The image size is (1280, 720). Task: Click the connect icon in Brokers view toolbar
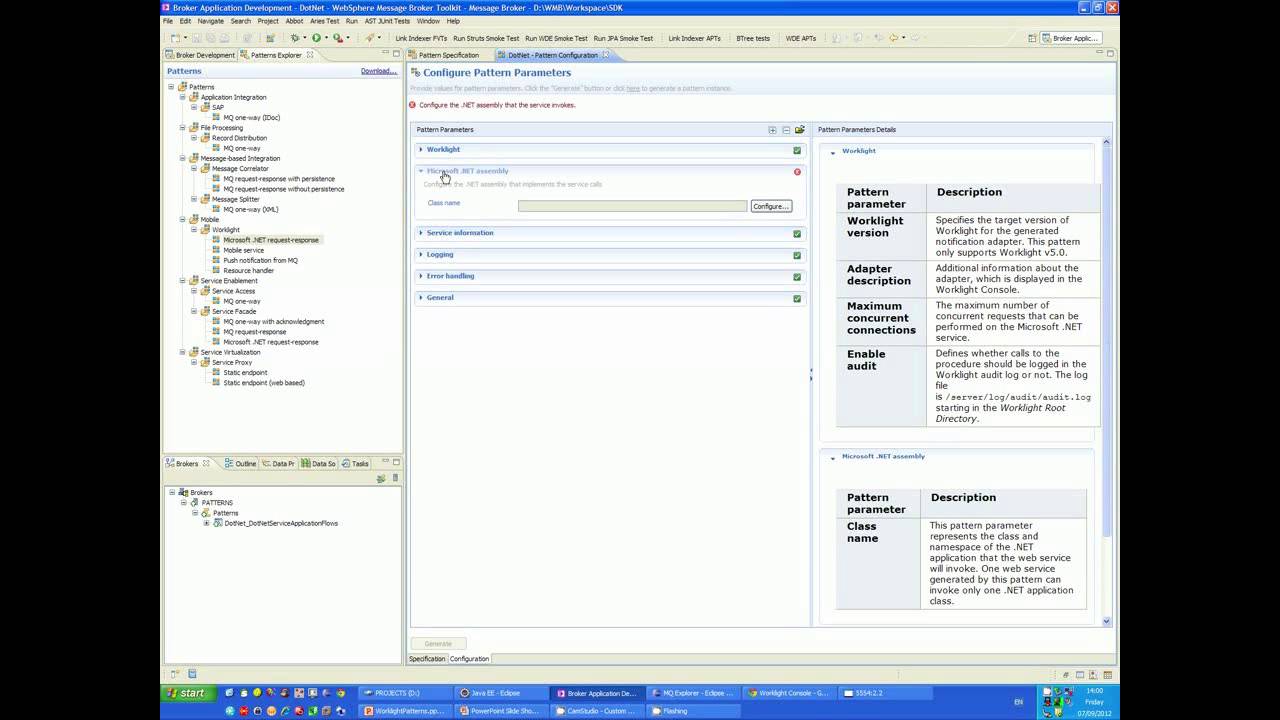(381, 478)
